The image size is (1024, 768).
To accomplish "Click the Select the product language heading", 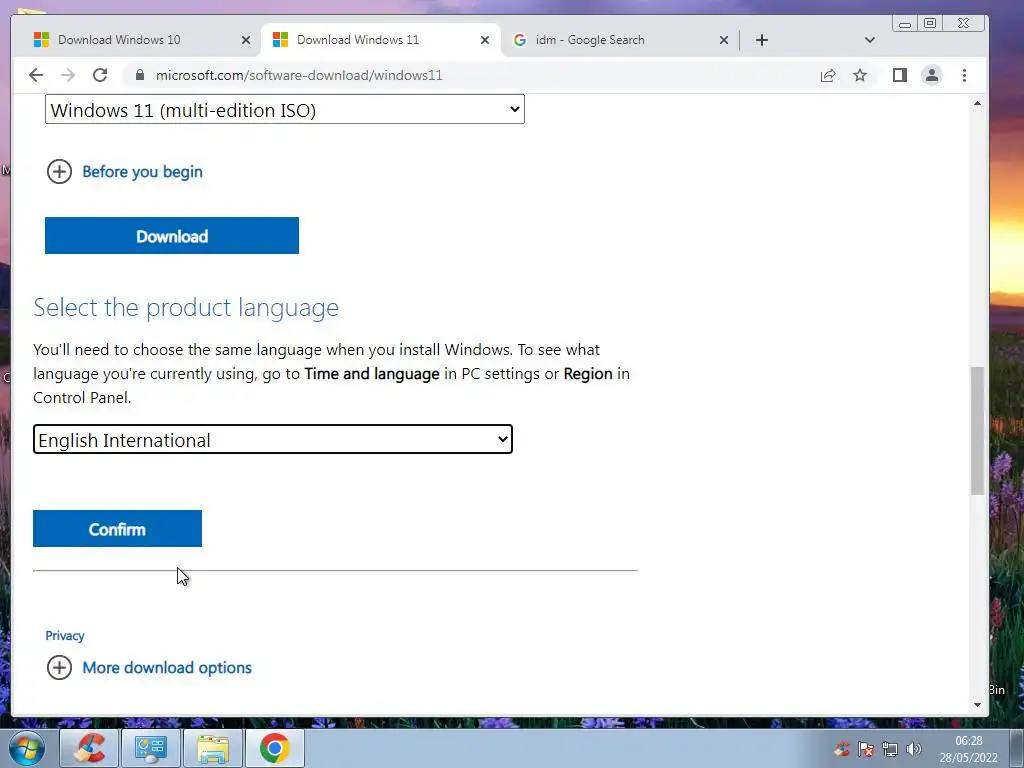I will pyautogui.click(x=186, y=307).
